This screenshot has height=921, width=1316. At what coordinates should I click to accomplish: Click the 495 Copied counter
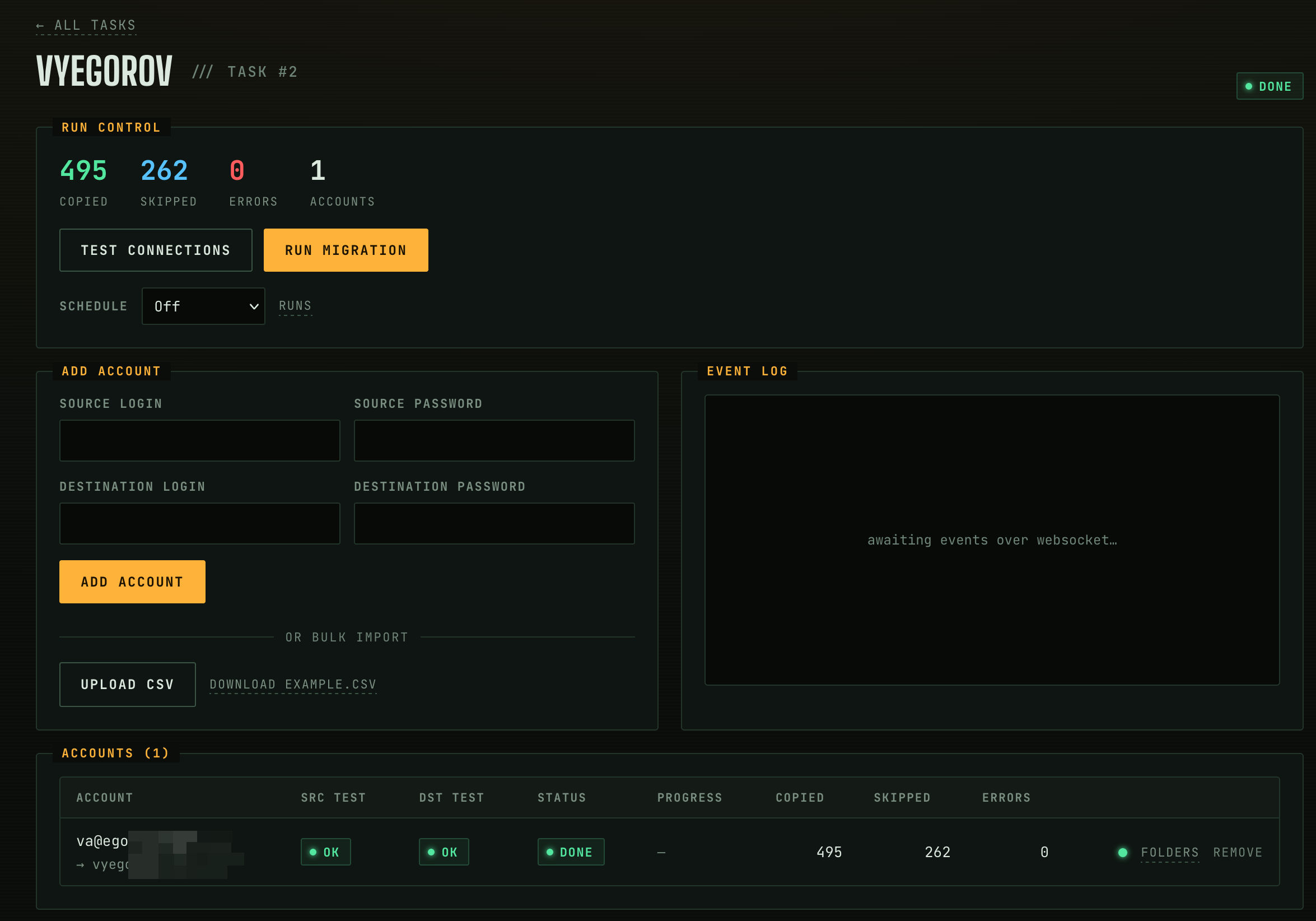83,182
